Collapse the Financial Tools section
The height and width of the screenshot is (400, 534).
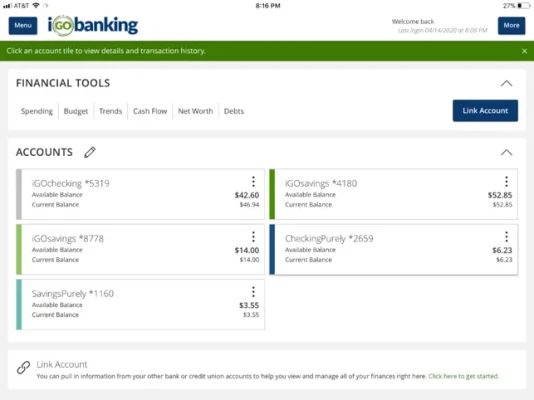pos(506,83)
